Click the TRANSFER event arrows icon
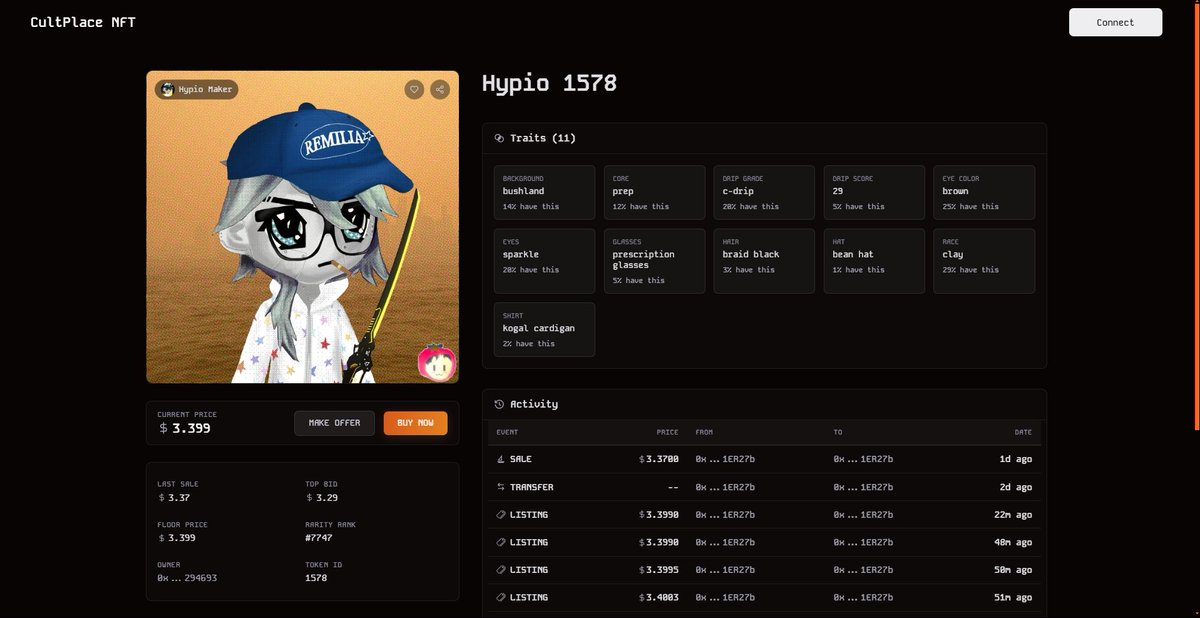Screen dimensions: 1200x618 click(501, 487)
